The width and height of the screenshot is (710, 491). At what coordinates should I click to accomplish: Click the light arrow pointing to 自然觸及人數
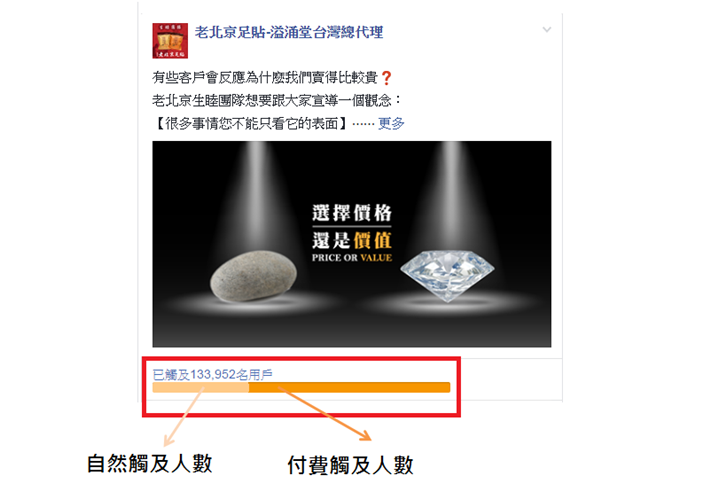click(x=183, y=417)
